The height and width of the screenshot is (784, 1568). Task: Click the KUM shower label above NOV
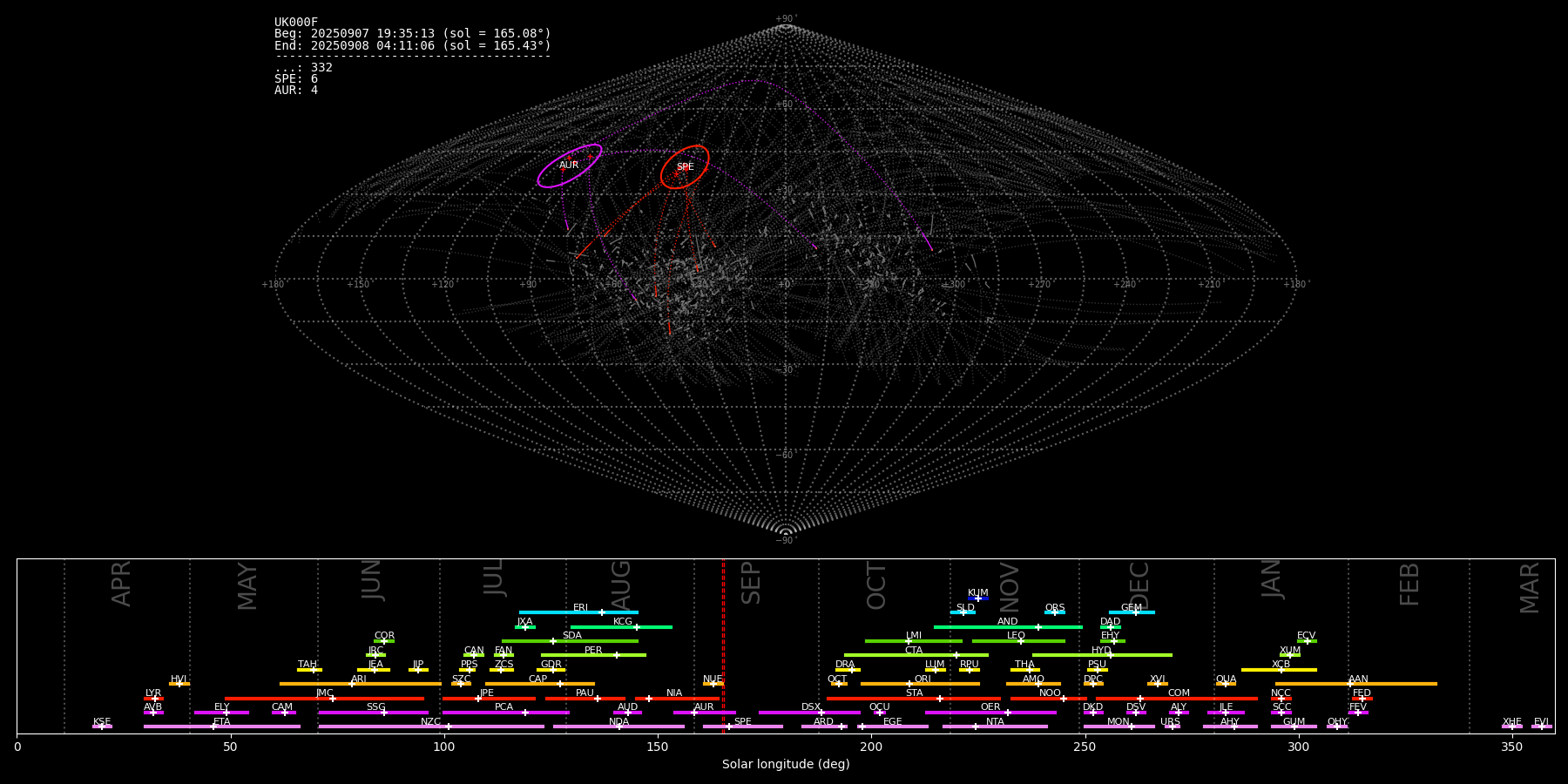pyautogui.click(x=978, y=593)
